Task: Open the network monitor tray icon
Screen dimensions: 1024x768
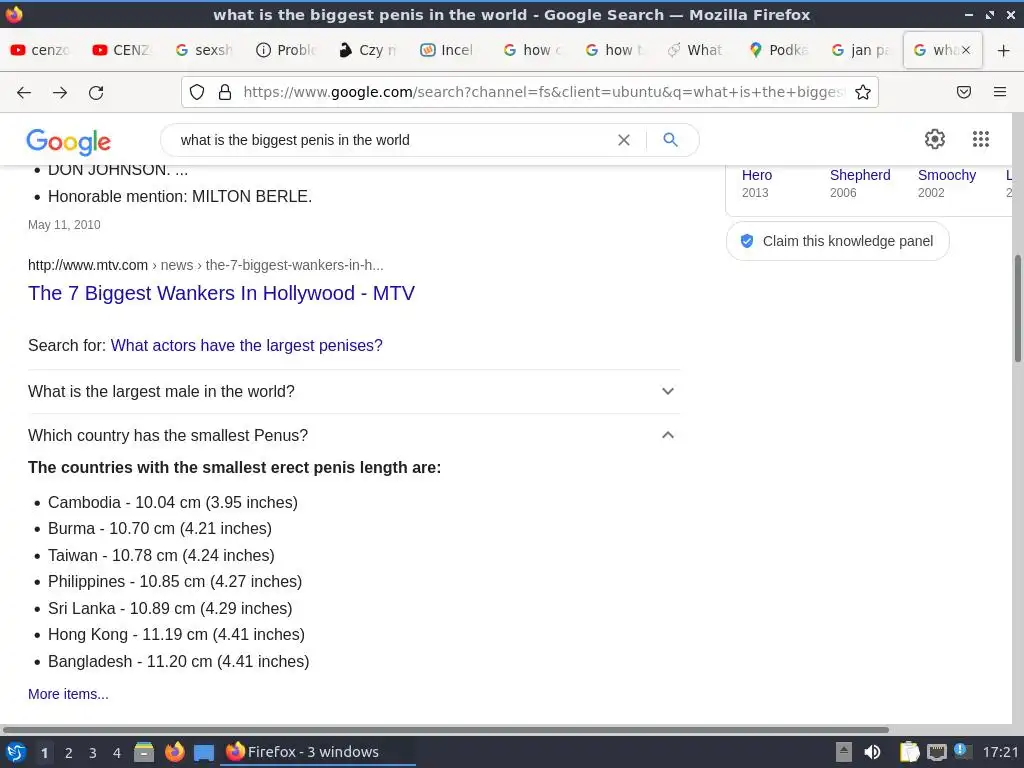Action: click(x=936, y=752)
